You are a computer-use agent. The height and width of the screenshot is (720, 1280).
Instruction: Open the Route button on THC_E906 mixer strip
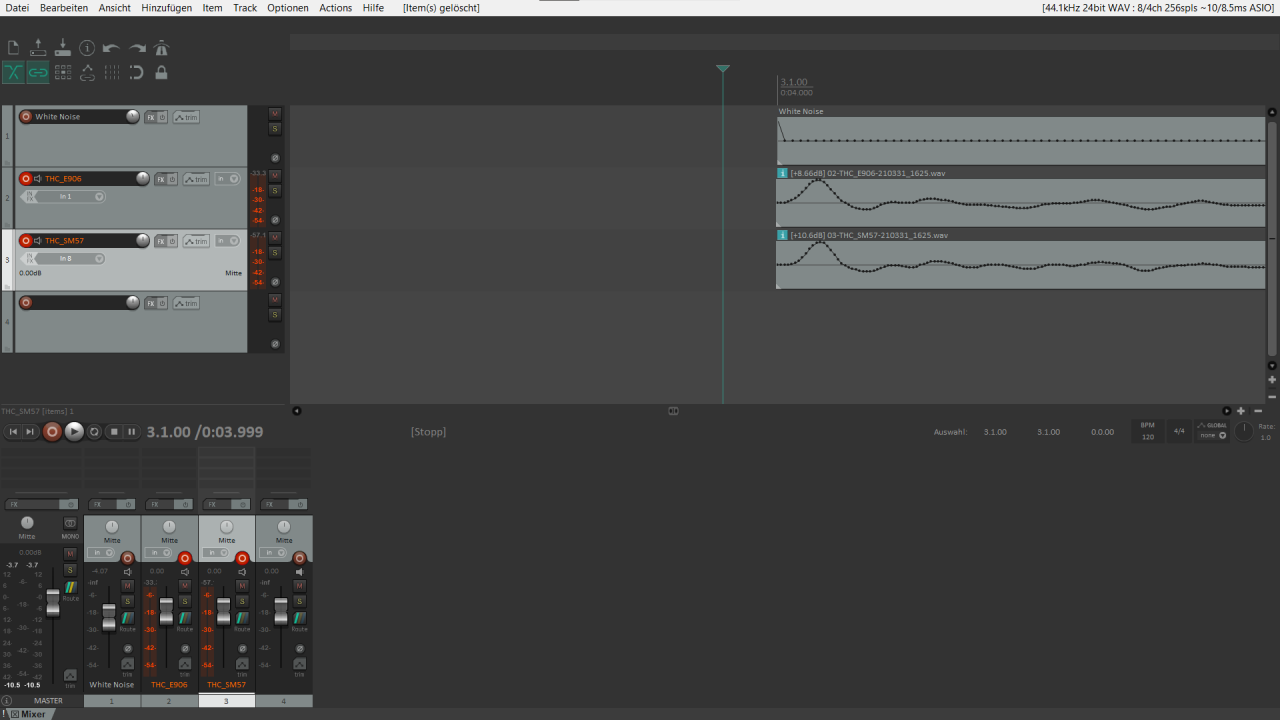point(184,620)
